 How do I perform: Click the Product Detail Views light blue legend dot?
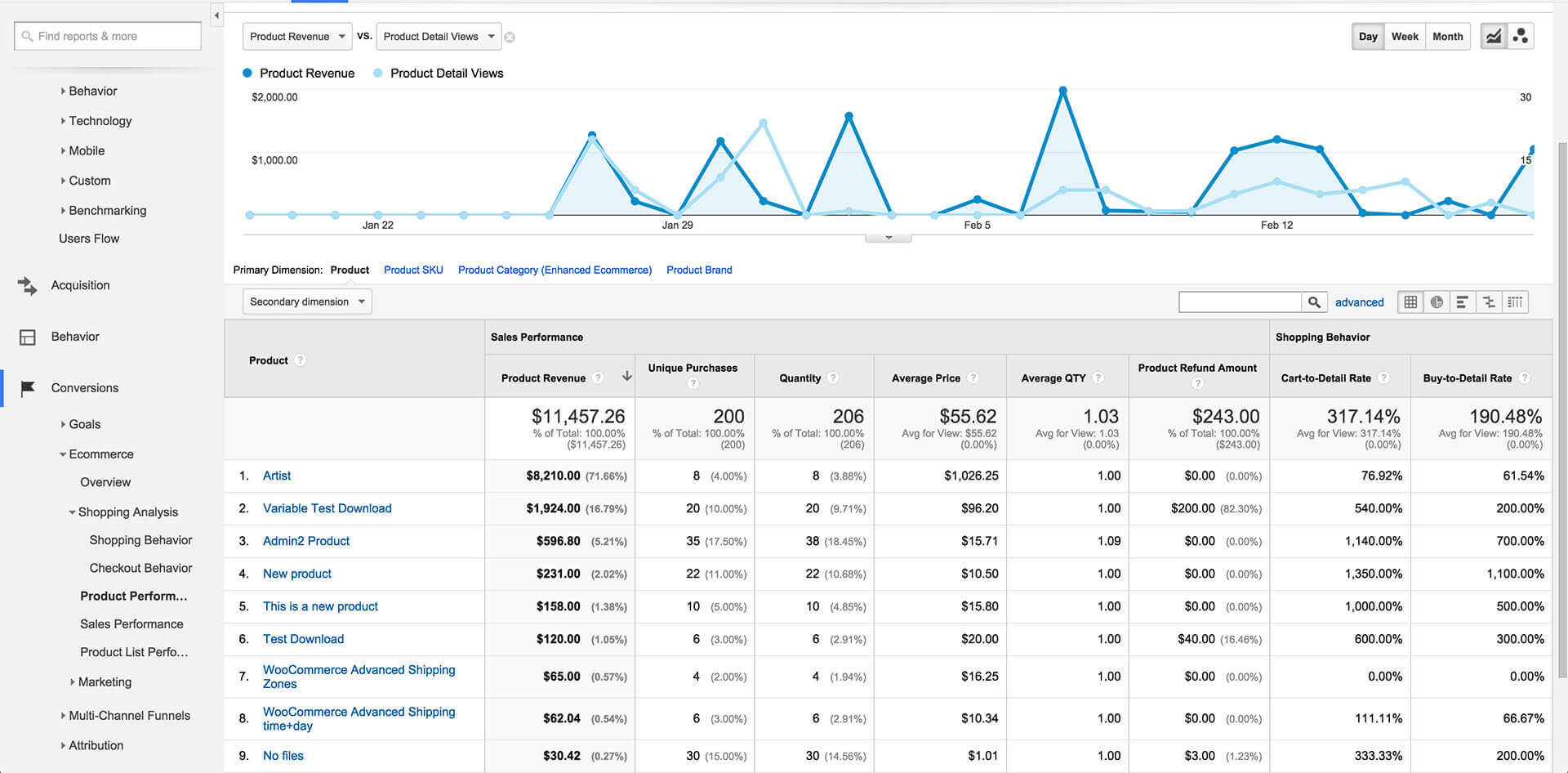pos(377,74)
